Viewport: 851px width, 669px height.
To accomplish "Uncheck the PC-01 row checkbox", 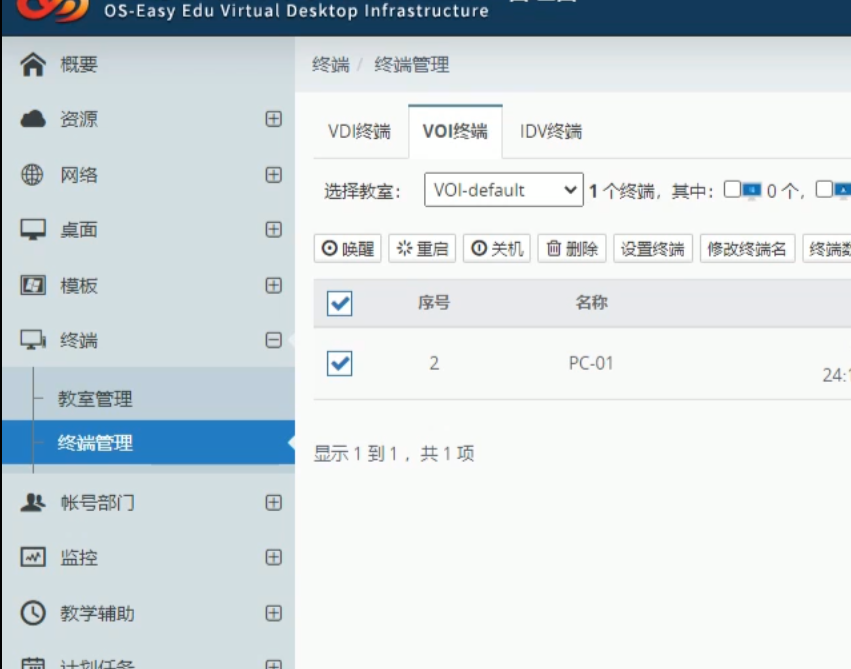I will tap(340, 364).
